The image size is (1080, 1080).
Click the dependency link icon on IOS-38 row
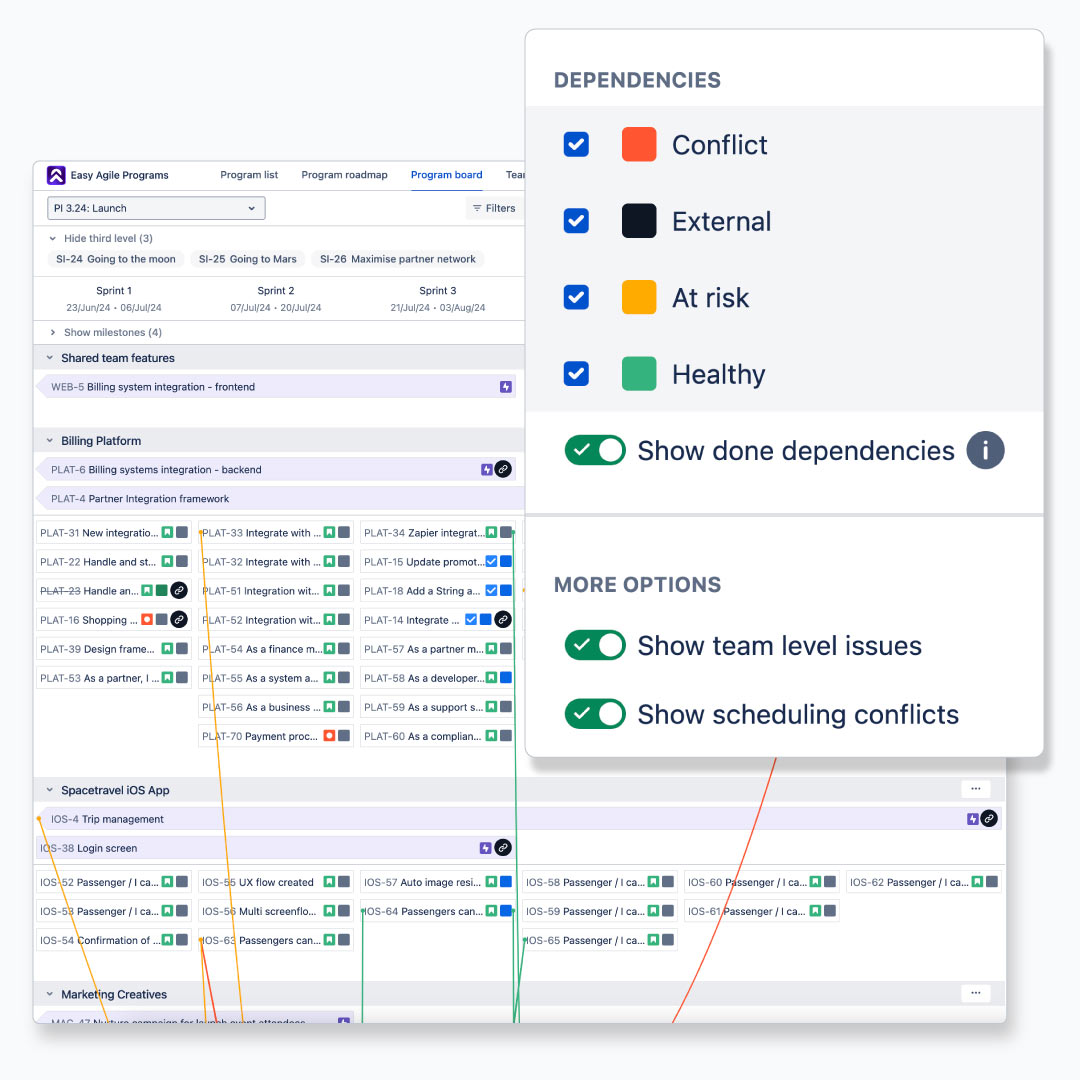[x=503, y=848]
